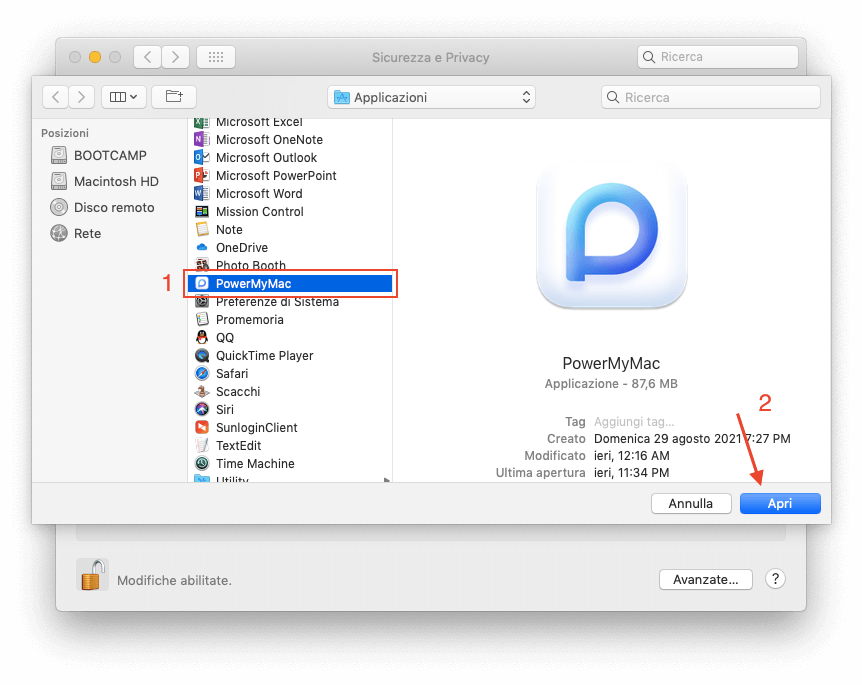Click the Apri button

coord(780,504)
